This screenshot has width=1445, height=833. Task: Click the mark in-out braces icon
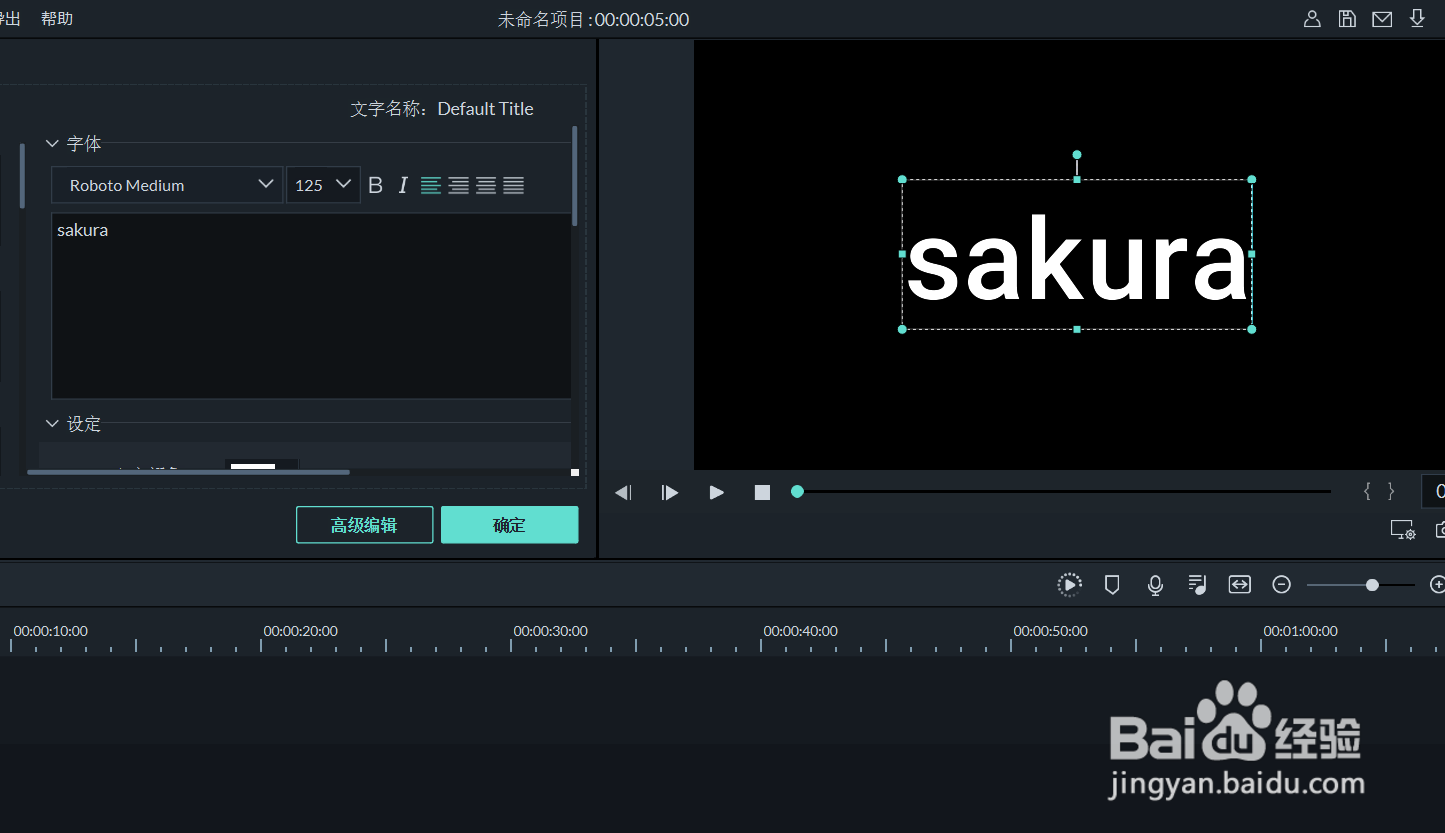pyautogui.click(x=1379, y=491)
